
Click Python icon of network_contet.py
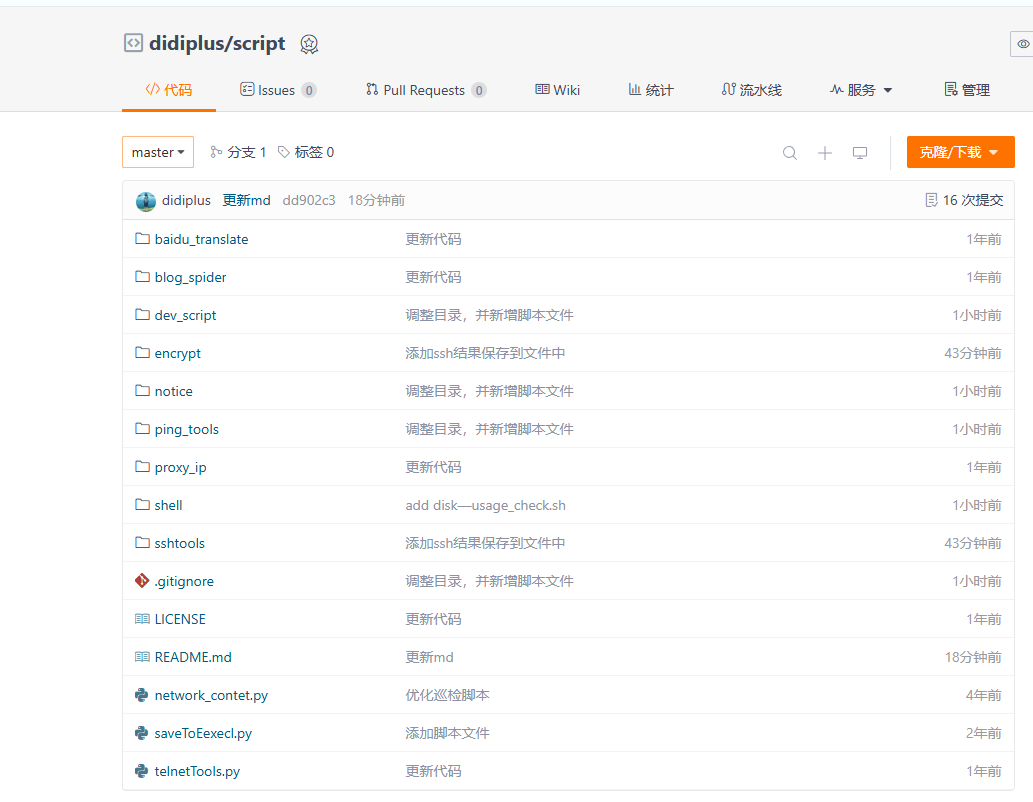point(142,695)
